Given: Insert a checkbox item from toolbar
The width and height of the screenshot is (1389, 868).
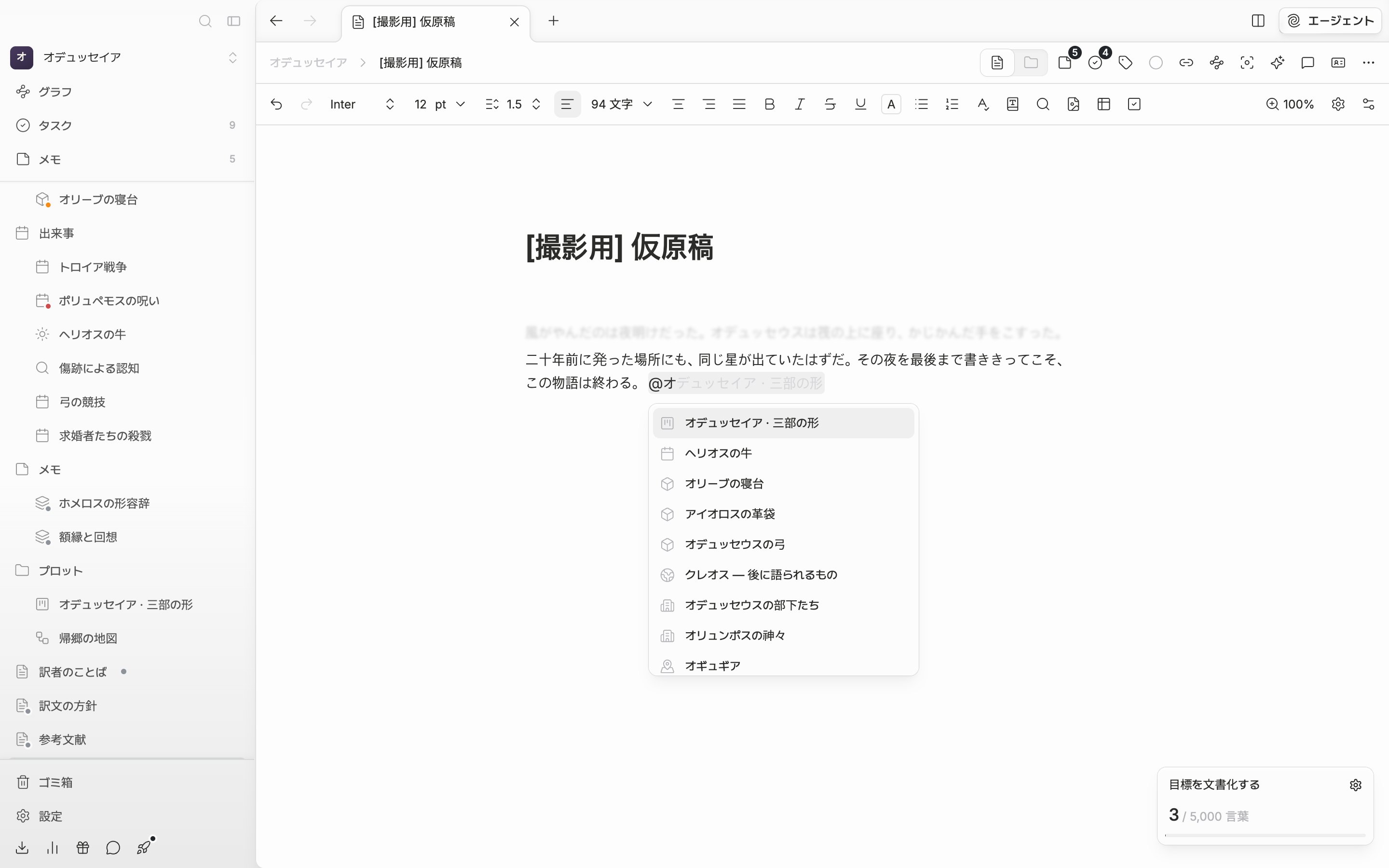Looking at the screenshot, I should point(1134,104).
